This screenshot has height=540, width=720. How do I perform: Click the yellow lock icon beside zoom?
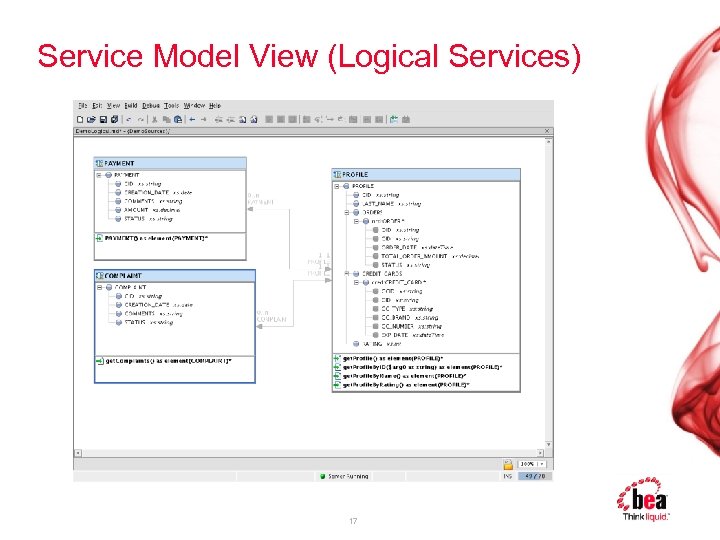click(508, 464)
